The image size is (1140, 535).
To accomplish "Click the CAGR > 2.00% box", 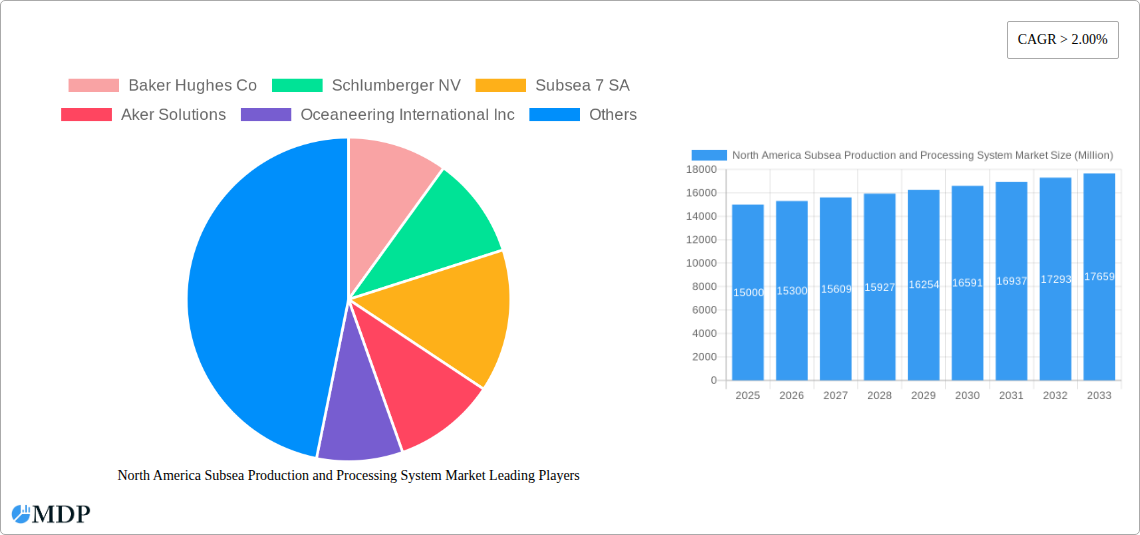I will tap(1062, 40).
